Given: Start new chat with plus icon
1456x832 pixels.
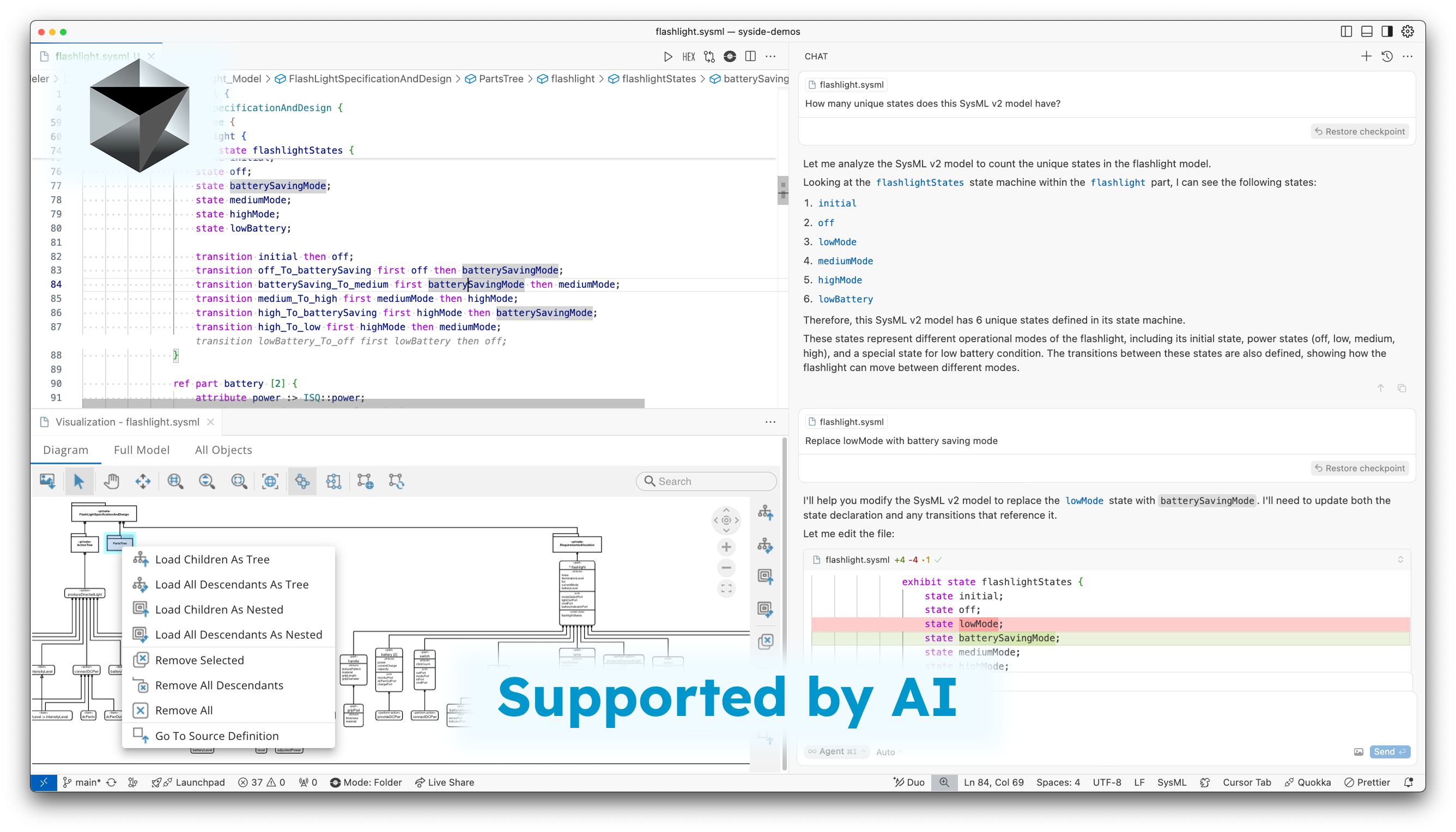Looking at the screenshot, I should pyautogui.click(x=1366, y=57).
